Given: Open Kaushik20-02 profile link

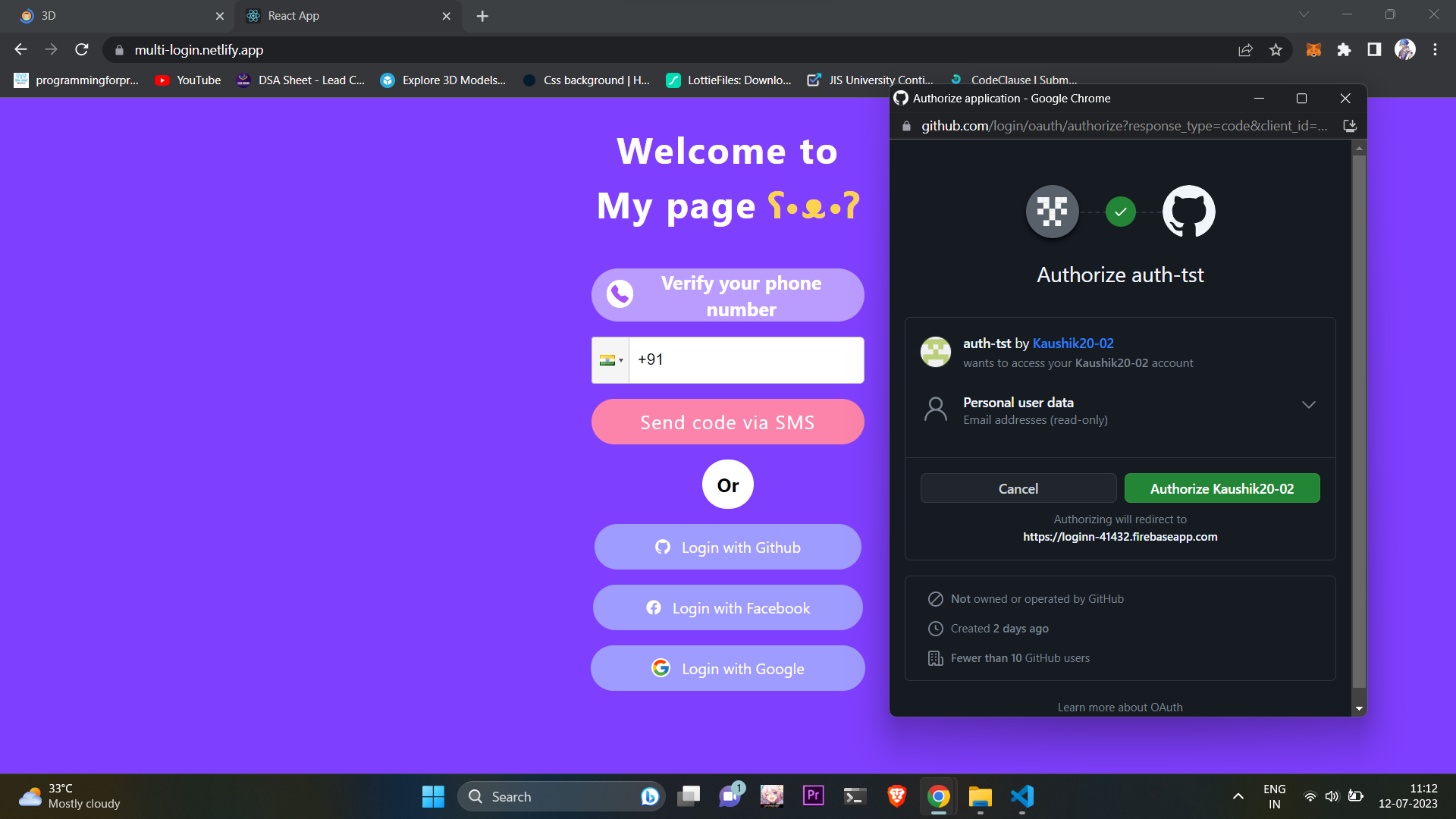Looking at the screenshot, I should [1073, 344].
